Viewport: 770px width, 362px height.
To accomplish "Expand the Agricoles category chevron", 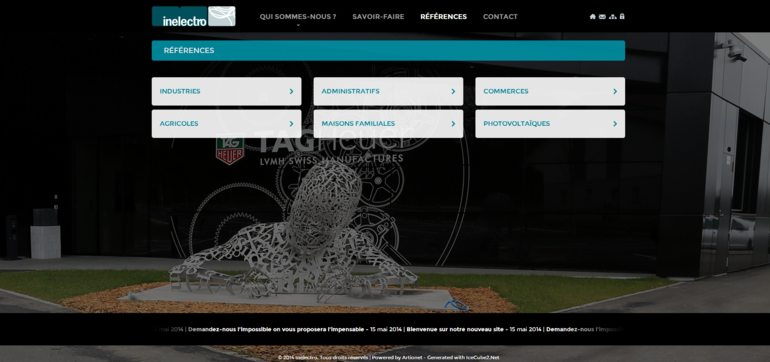I will click(x=291, y=124).
